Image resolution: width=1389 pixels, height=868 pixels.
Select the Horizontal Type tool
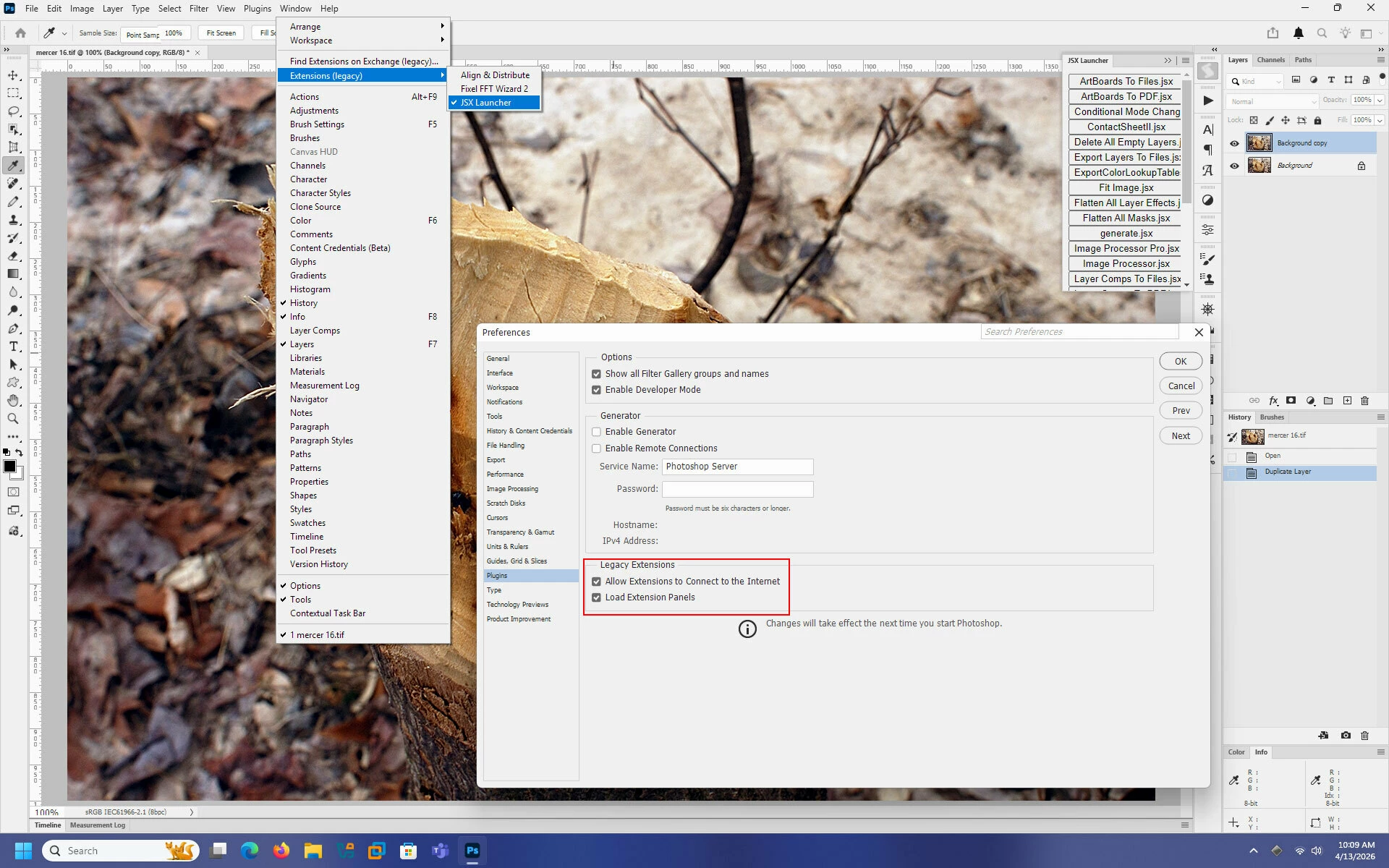tap(13, 346)
